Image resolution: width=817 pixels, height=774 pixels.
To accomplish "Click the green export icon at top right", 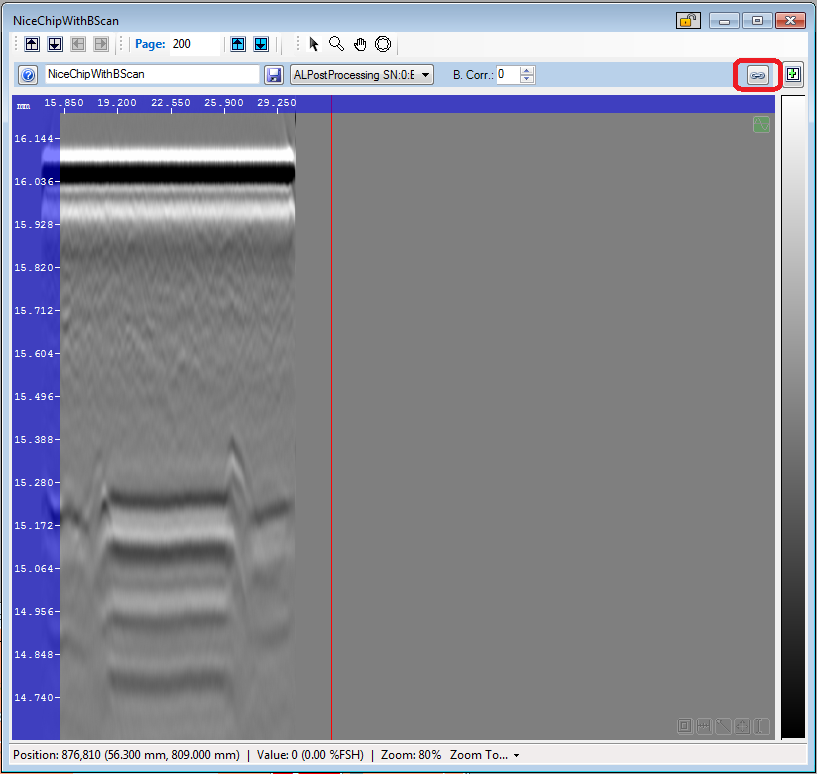I will pos(792,74).
